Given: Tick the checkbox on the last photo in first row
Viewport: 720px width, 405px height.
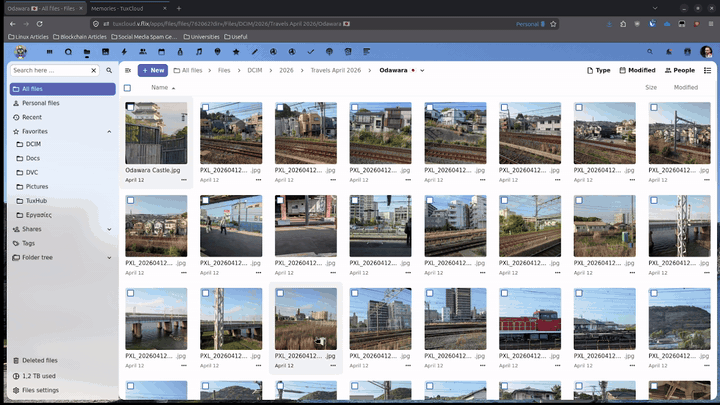Looking at the screenshot, I should [654, 107].
